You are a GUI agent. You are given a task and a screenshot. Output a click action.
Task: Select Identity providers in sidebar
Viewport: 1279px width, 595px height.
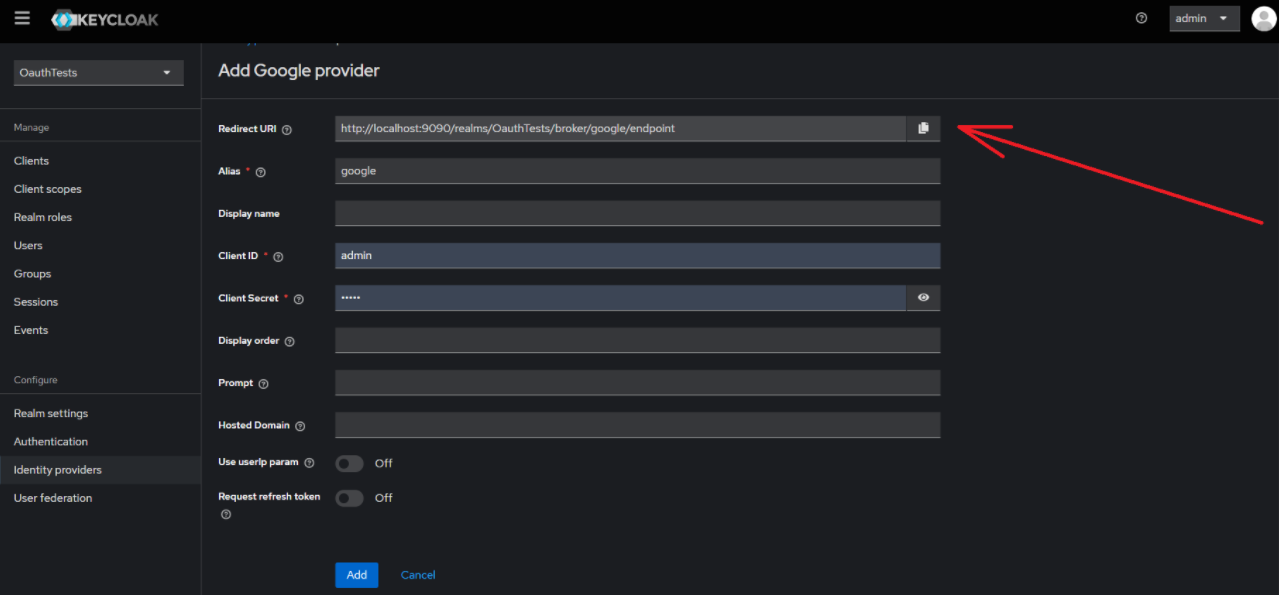tap(100, 470)
